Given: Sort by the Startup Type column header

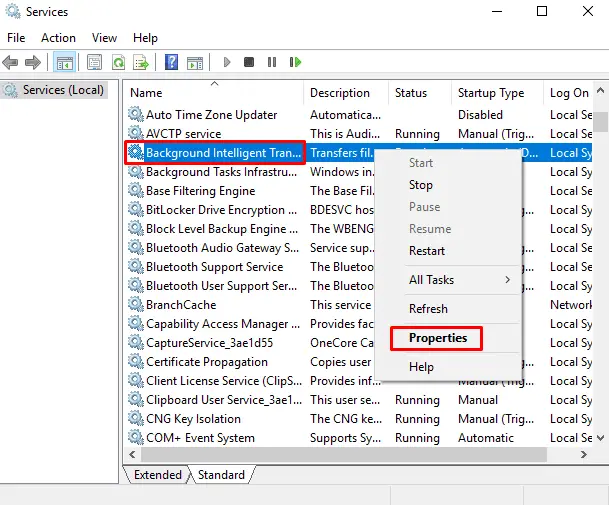Looking at the screenshot, I should 497,93.
